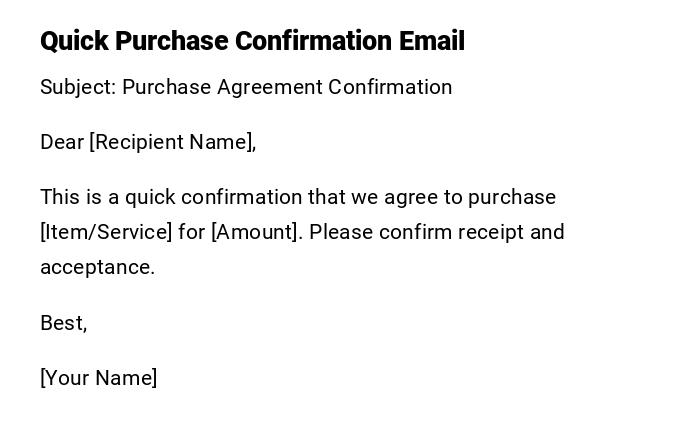Click the word "for" before [Amount]
The width and height of the screenshot is (700, 440).
pyautogui.click(x=192, y=232)
